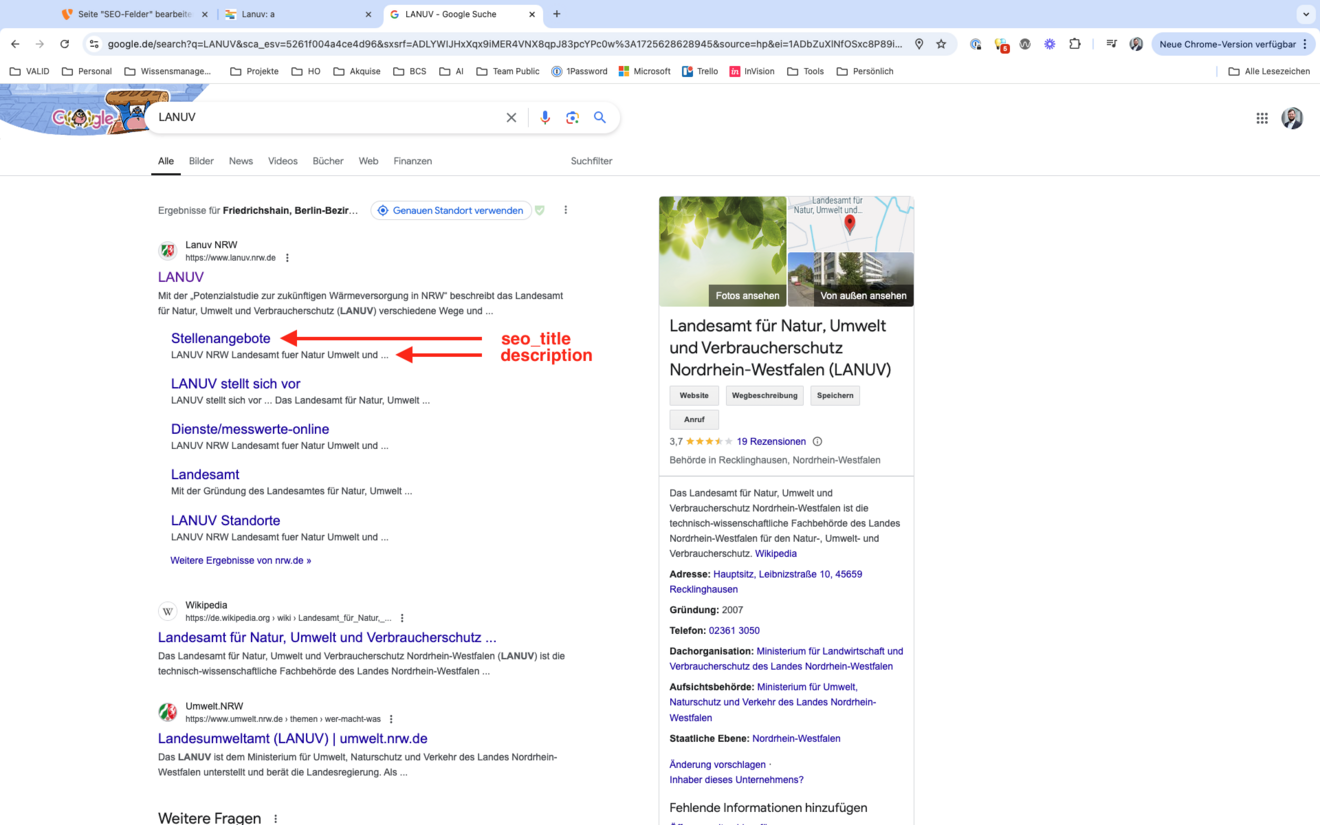Click the grey round W extension icon

(x=1025, y=44)
